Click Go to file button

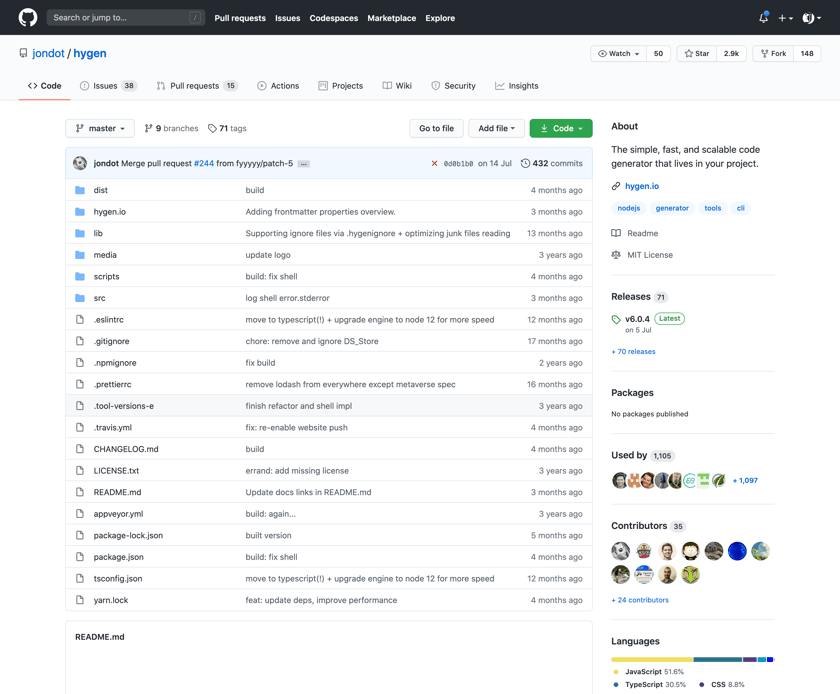437,129
